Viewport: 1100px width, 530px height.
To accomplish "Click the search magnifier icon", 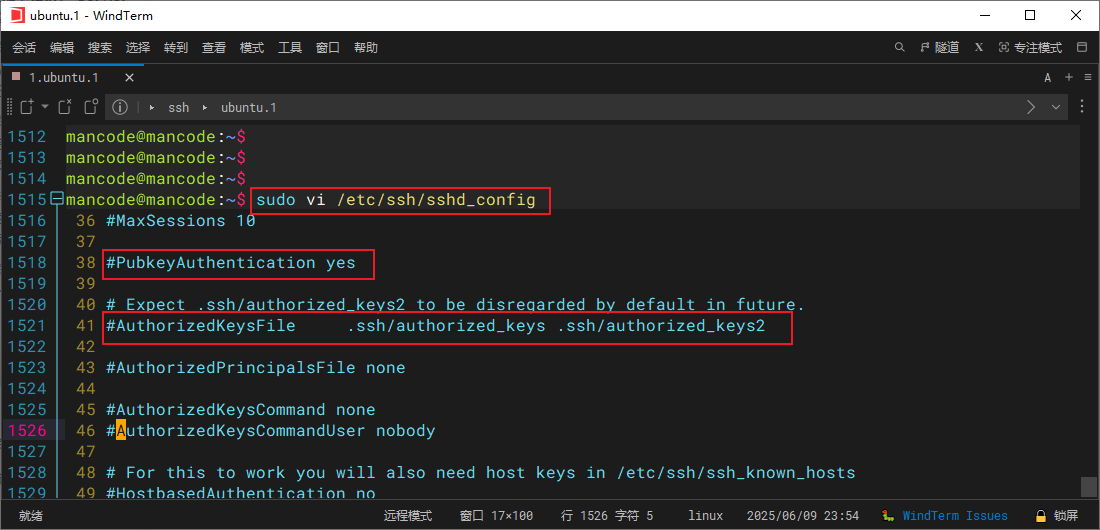I will [900, 47].
